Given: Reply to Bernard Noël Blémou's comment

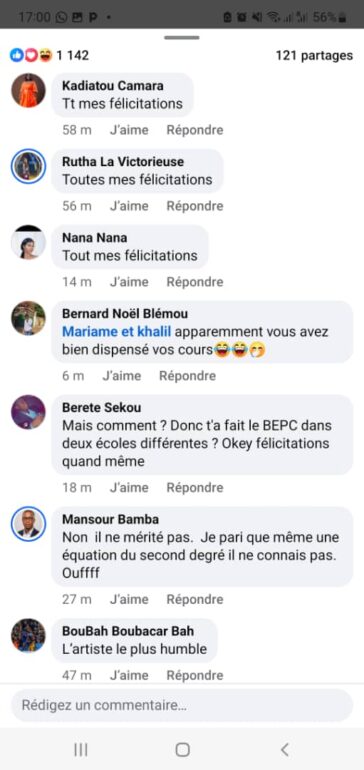Looking at the screenshot, I should [188, 376].
